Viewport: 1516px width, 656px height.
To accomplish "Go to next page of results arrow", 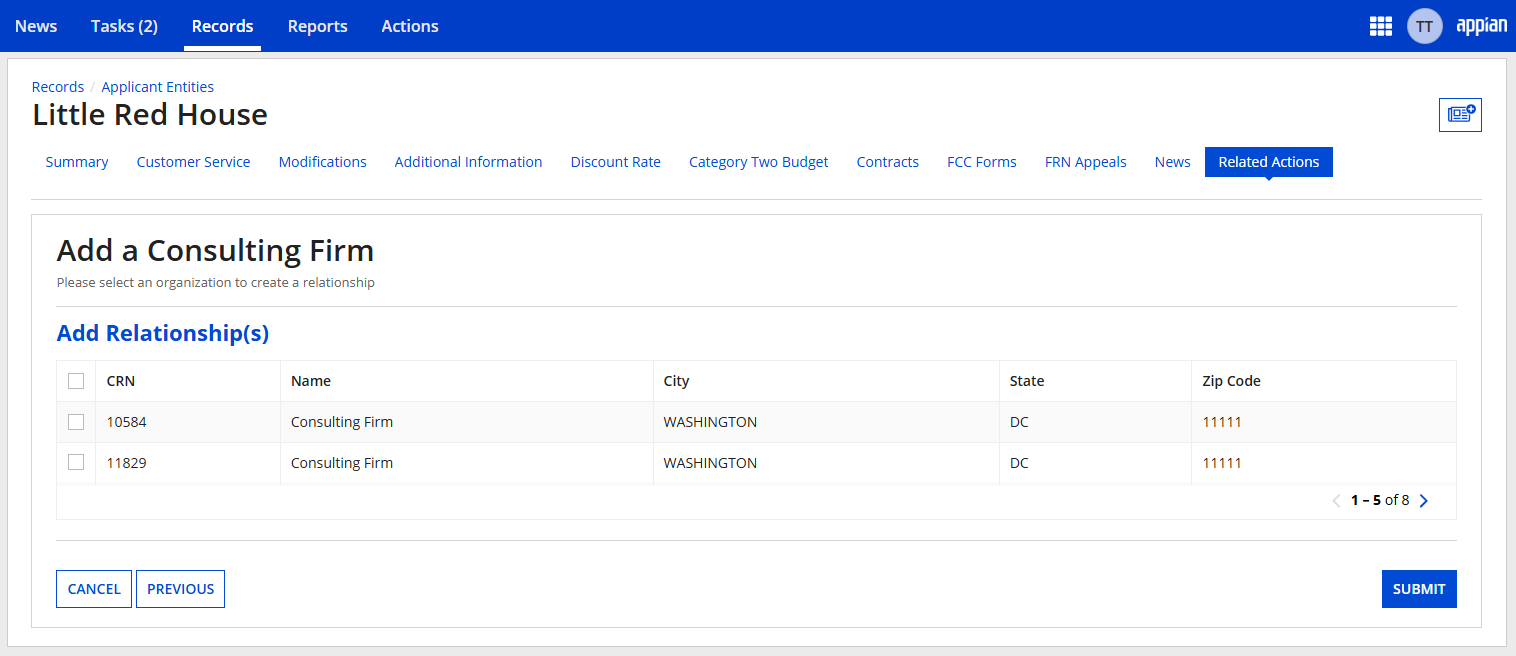I will (x=1424, y=501).
